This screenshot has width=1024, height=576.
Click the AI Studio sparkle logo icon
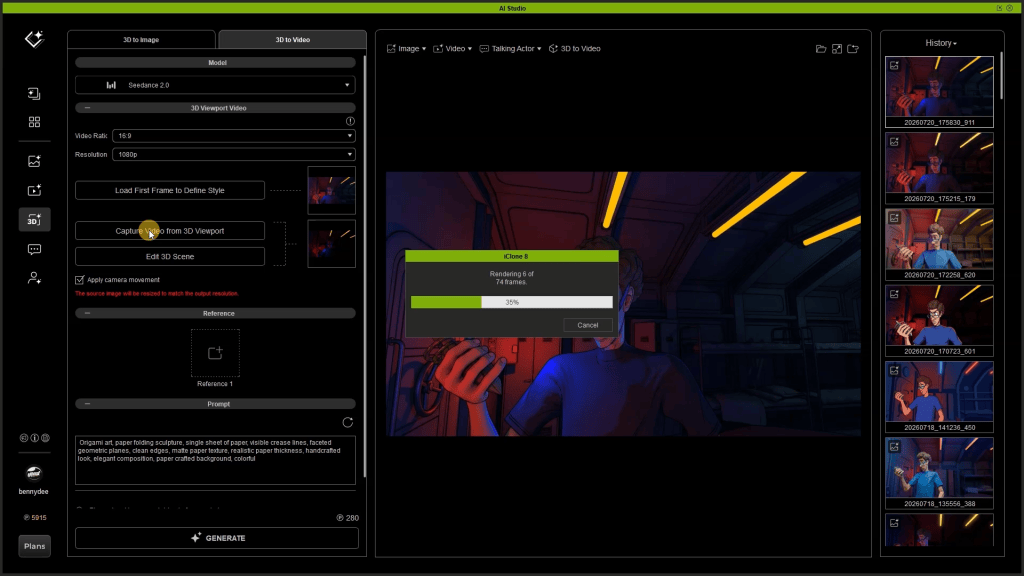coord(34,39)
